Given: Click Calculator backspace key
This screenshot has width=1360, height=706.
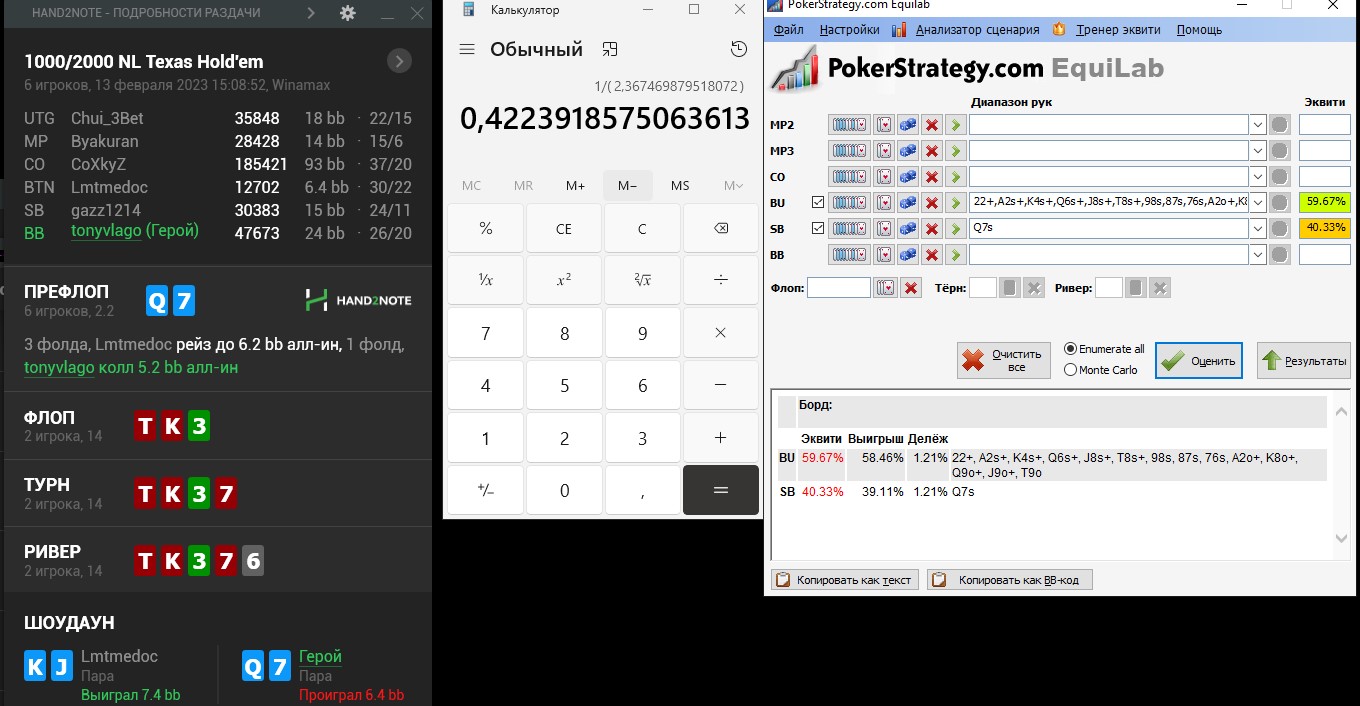Looking at the screenshot, I should [720, 228].
